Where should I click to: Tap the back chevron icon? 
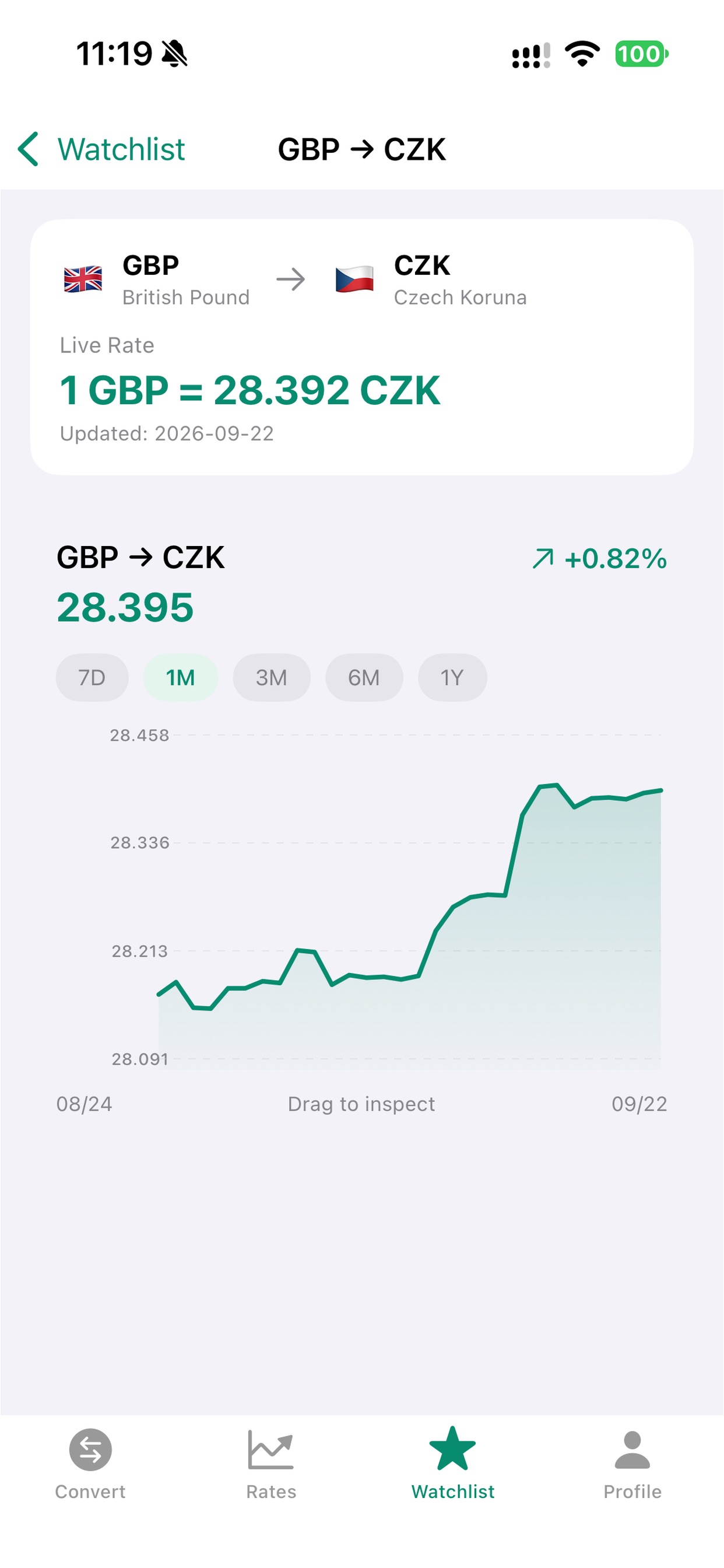click(29, 149)
